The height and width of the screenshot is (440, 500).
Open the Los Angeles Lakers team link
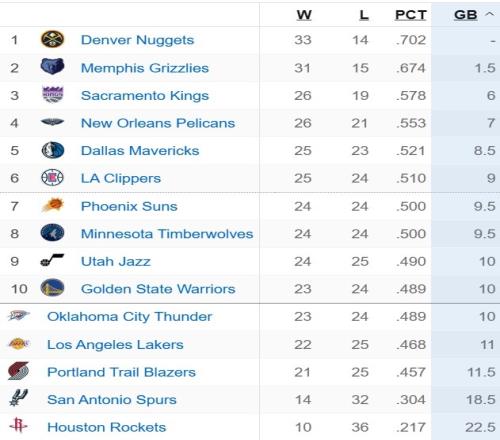pyautogui.click(x=115, y=344)
